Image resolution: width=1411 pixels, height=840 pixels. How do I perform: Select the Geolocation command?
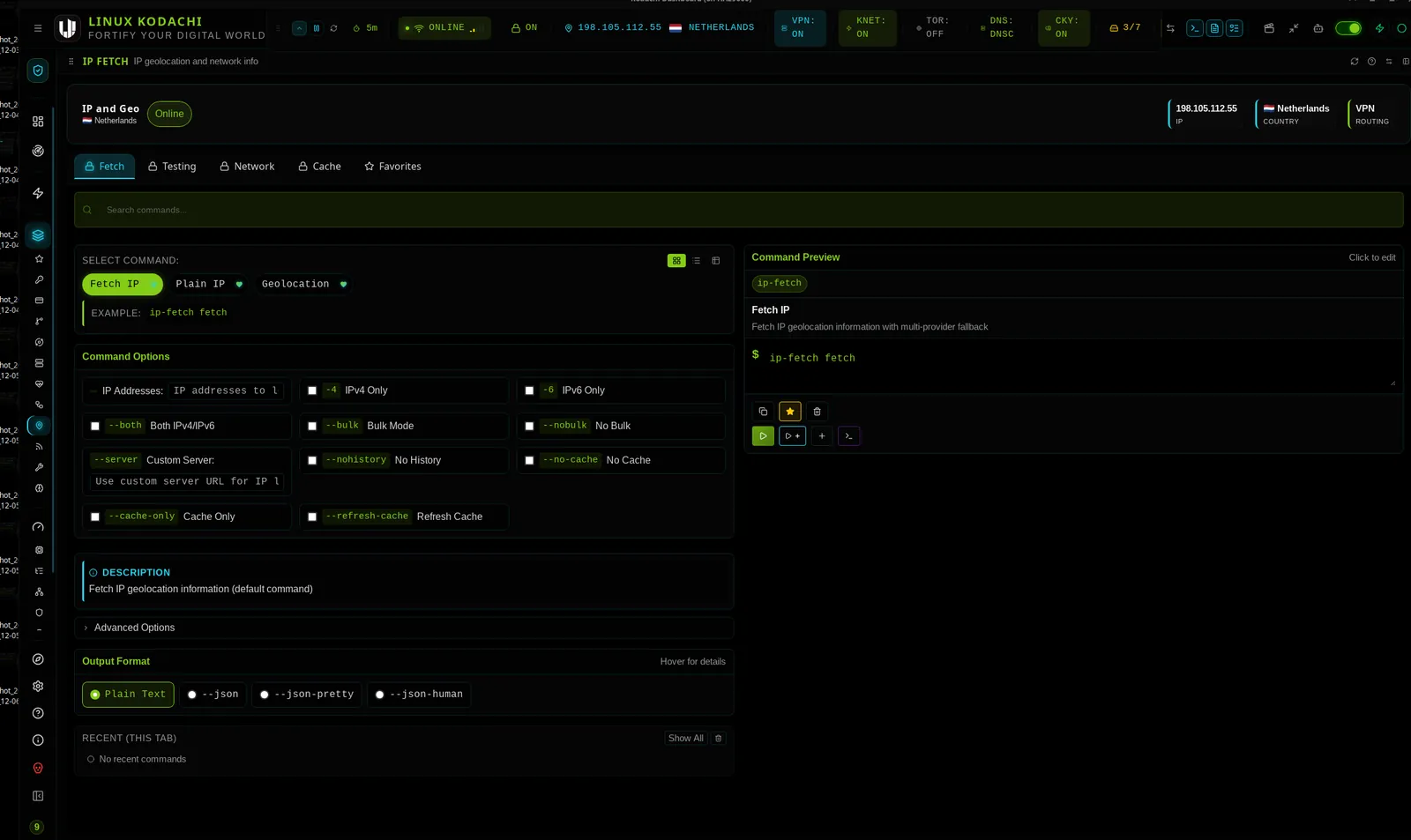[303, 285]
